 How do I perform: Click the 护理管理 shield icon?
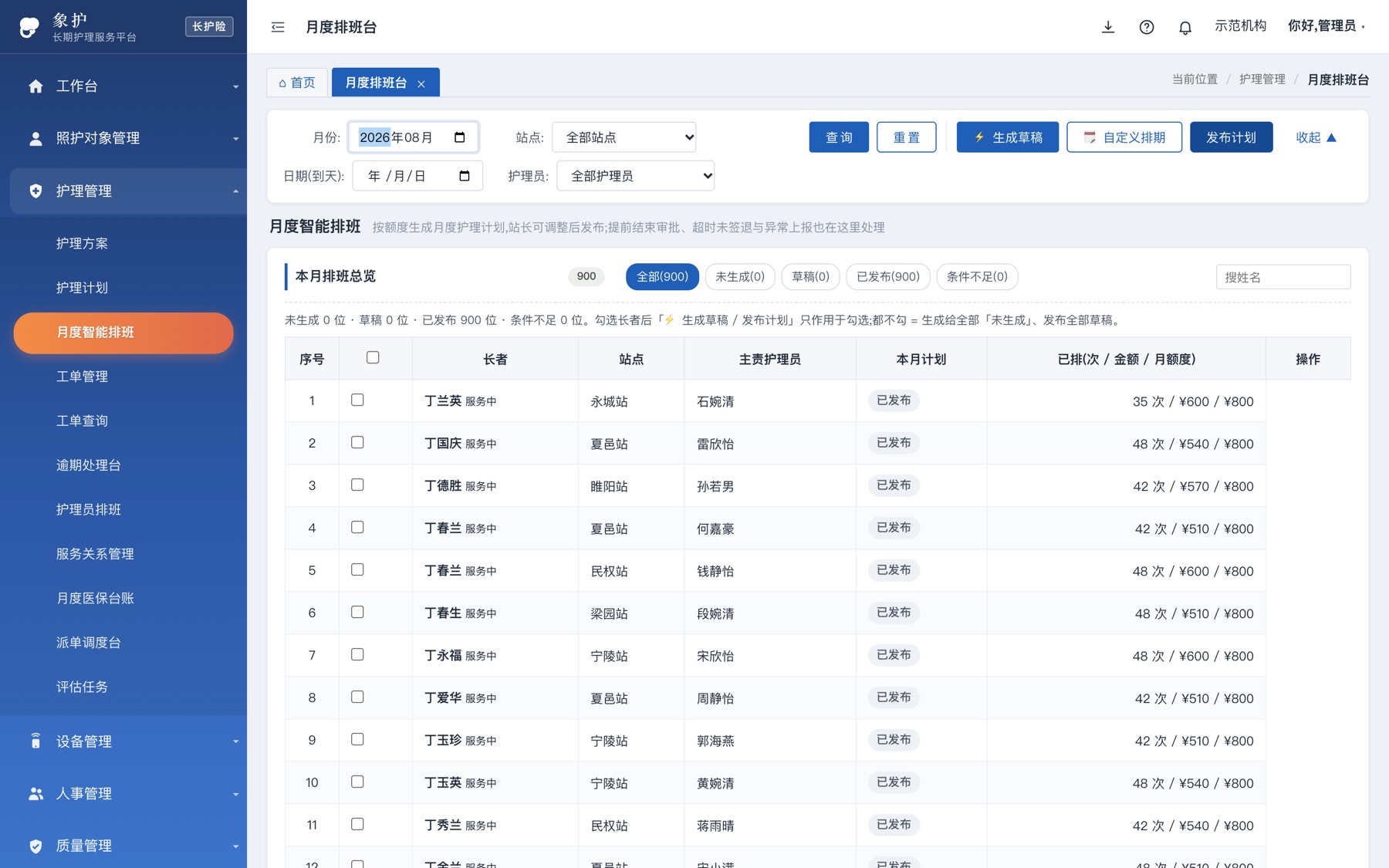pyautogui.click(x=35, y=191)
